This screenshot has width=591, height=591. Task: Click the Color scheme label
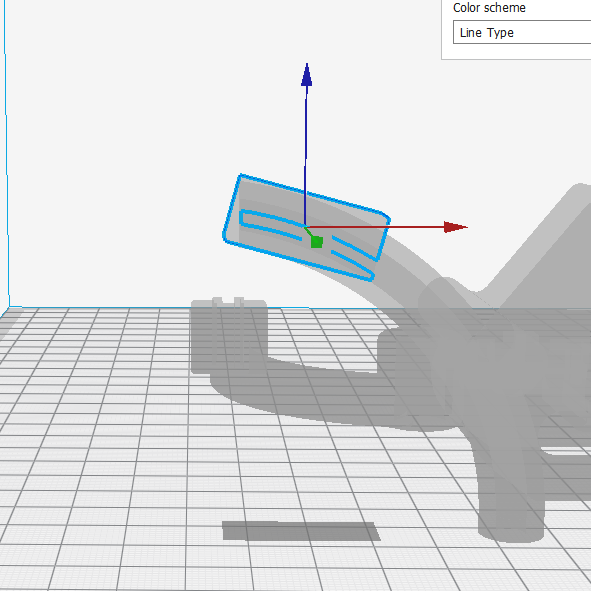(x=489, y=8)
